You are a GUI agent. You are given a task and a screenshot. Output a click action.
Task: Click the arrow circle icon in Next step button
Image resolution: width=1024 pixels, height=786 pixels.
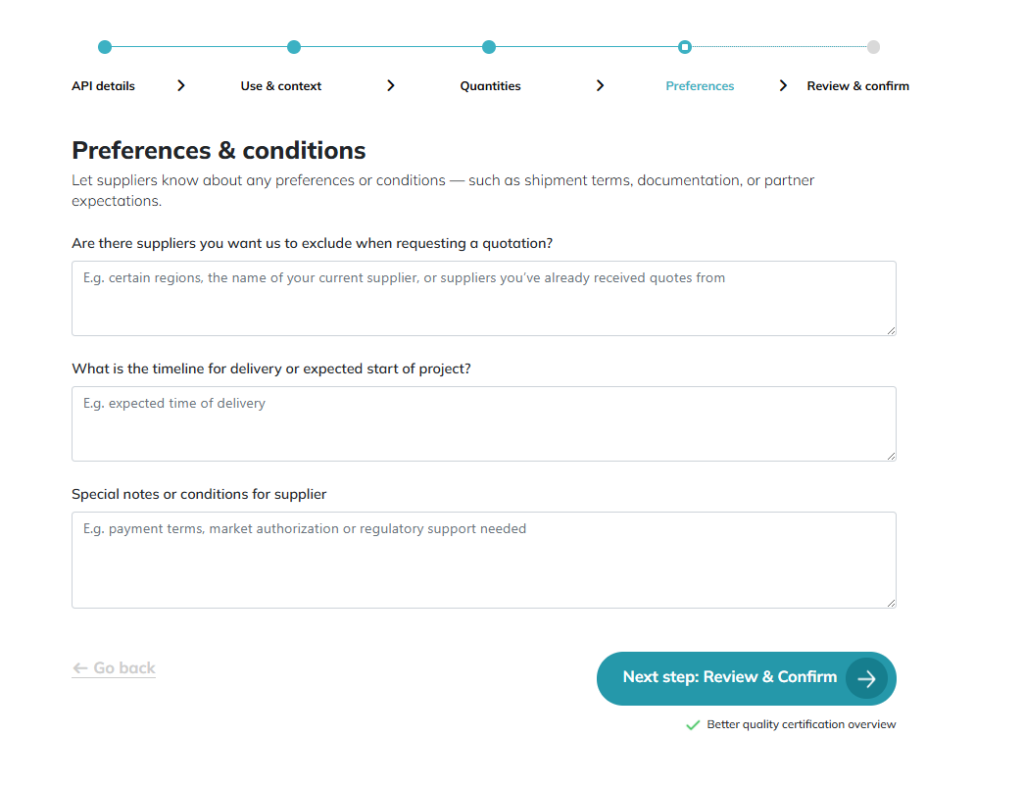[866, 678]
